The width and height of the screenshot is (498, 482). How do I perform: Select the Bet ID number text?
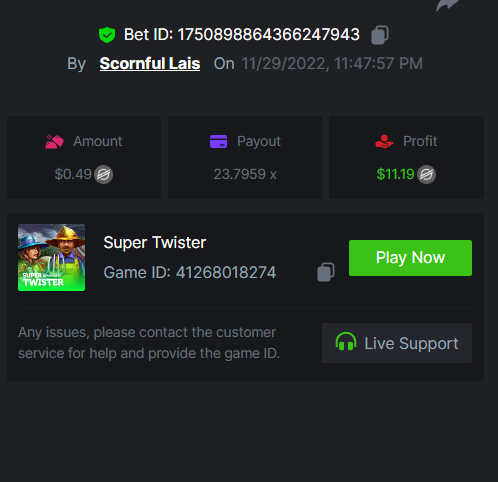coord(269,35)
